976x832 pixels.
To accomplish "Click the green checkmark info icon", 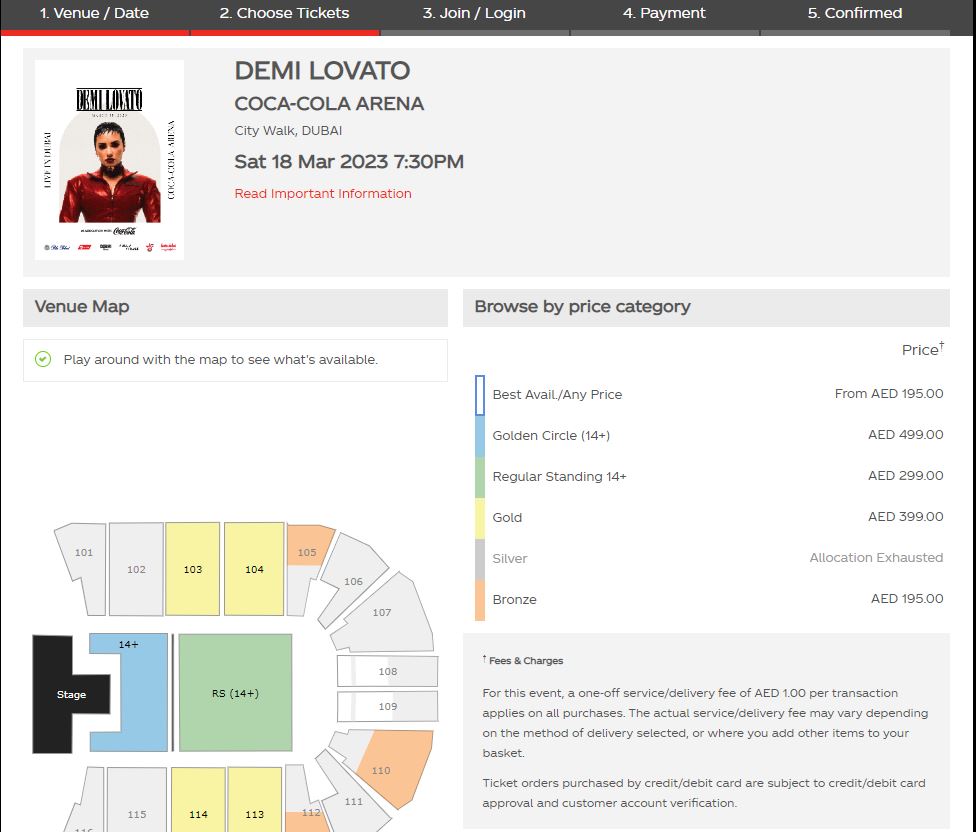I will pos(43,359).
